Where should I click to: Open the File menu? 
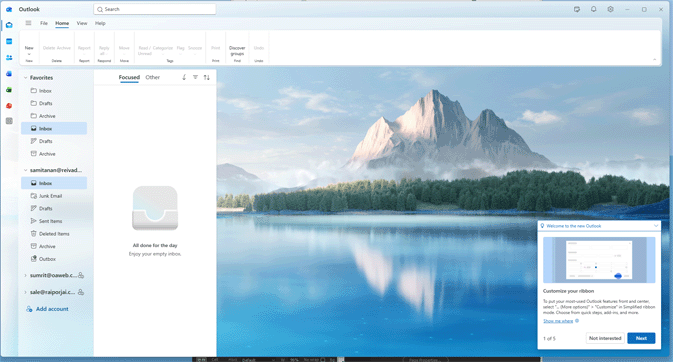pos(44,23)
